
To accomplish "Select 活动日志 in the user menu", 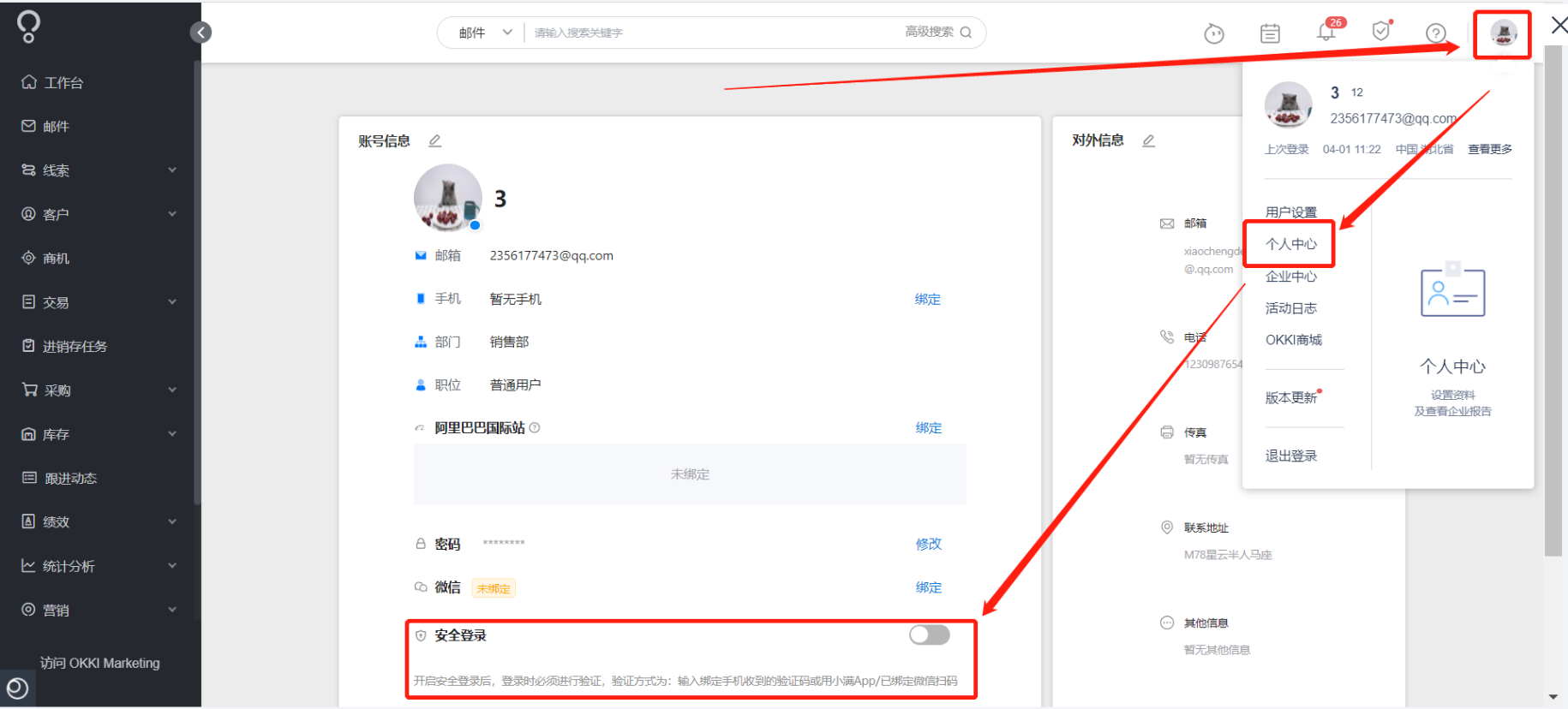I will pos(1291,308).
